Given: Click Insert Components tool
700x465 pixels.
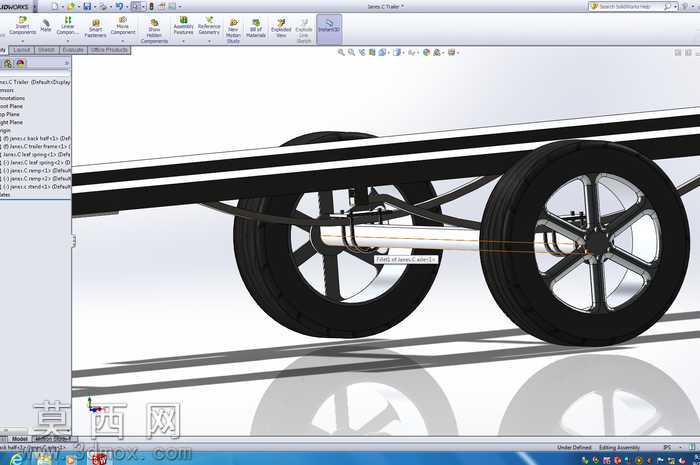Looking at the screenshot, I should (22, 26).
